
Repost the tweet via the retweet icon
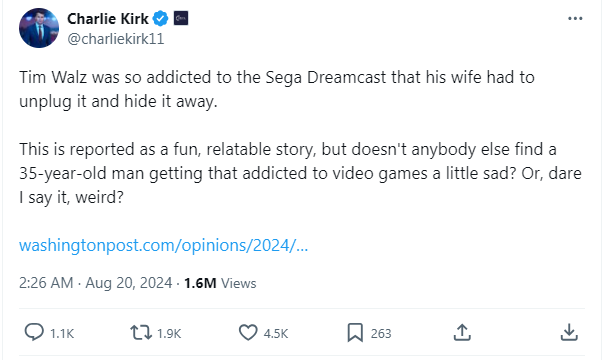[141, 333]
